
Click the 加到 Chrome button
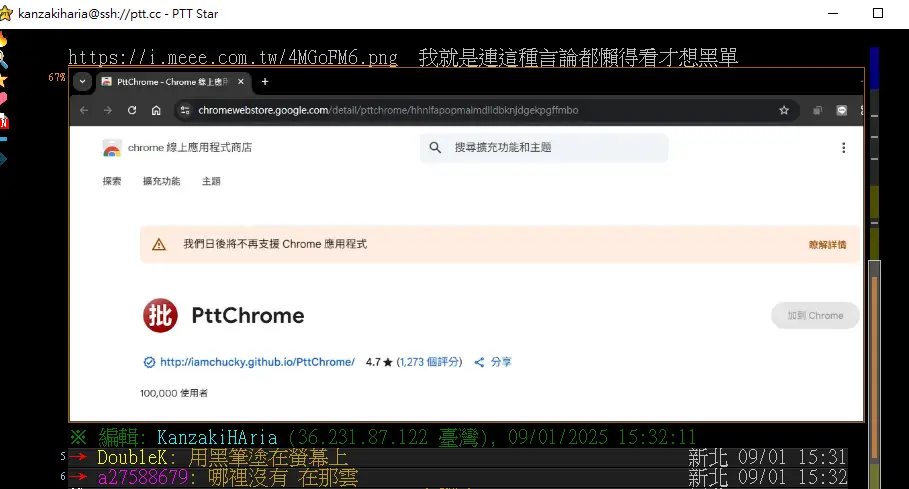815,315
